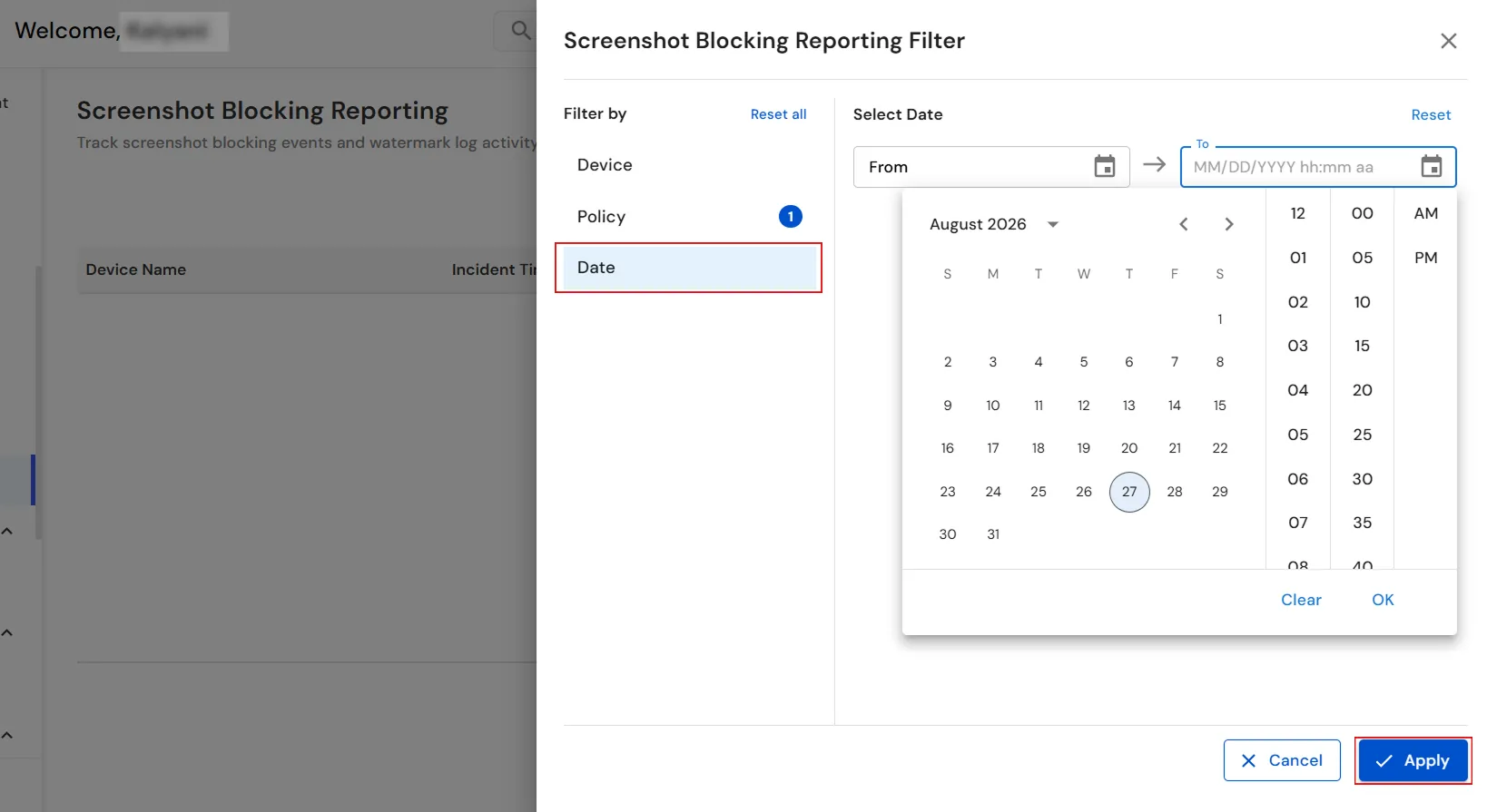Select hour 04 in time picker
Screen dimensions: 1487x812
point(1298,390)
